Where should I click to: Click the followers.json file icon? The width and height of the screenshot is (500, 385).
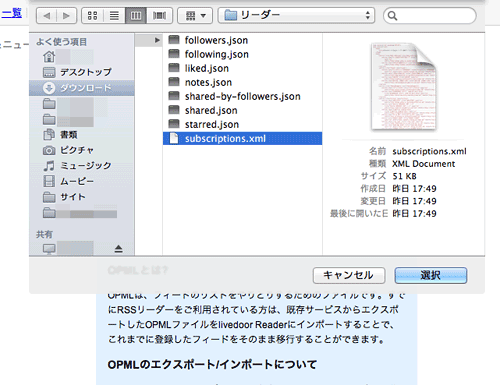[x=174, y=40]
